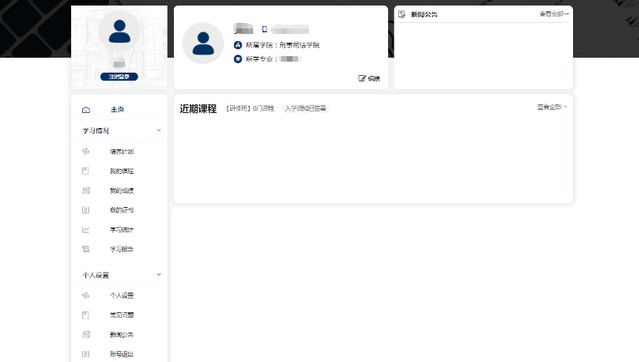Viewport: 639px width, 362px height.
Task: Click 查看全部 link in 近期课程 section
Action: click(x=552, y=107)
